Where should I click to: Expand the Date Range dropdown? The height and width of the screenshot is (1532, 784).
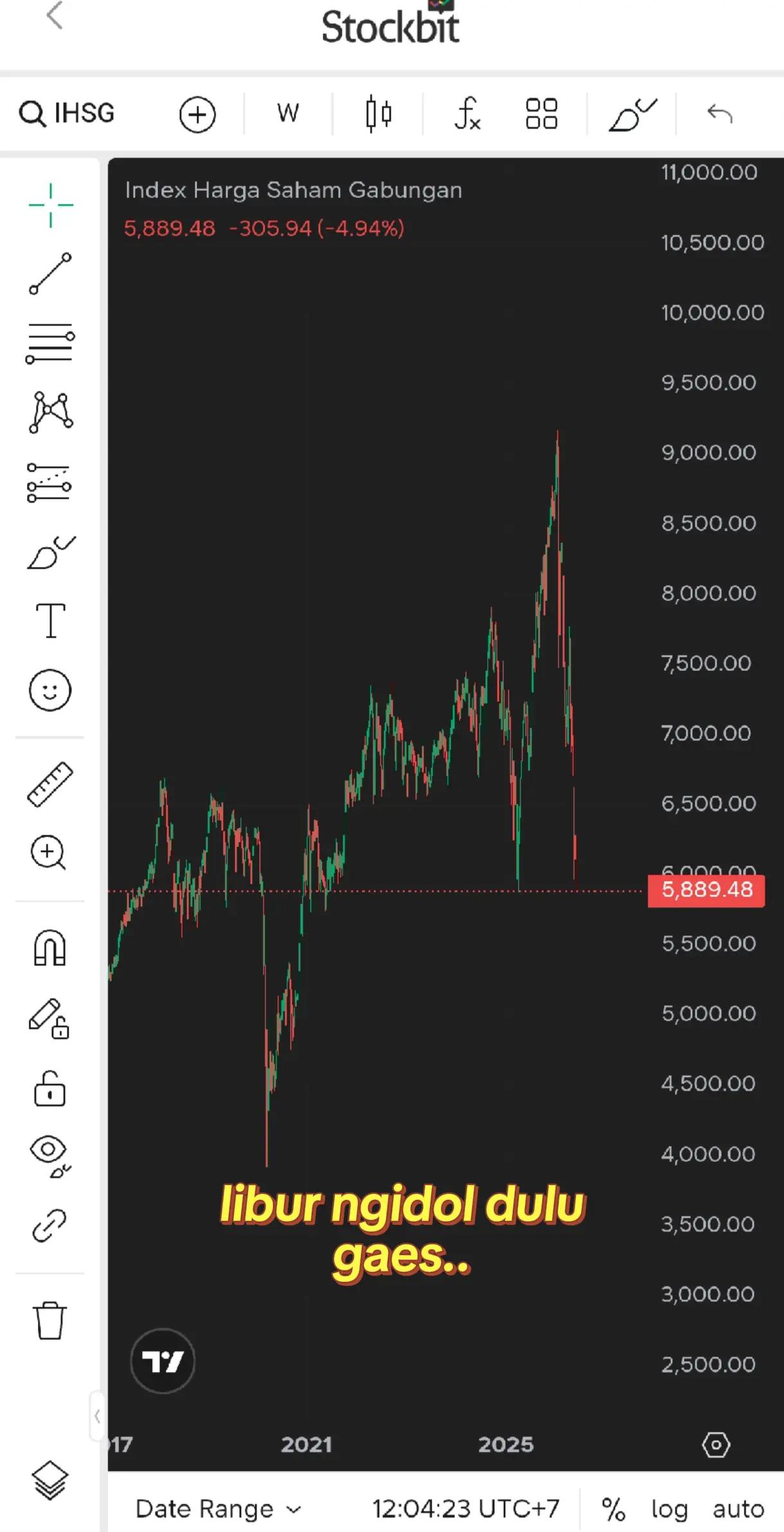218,1508
